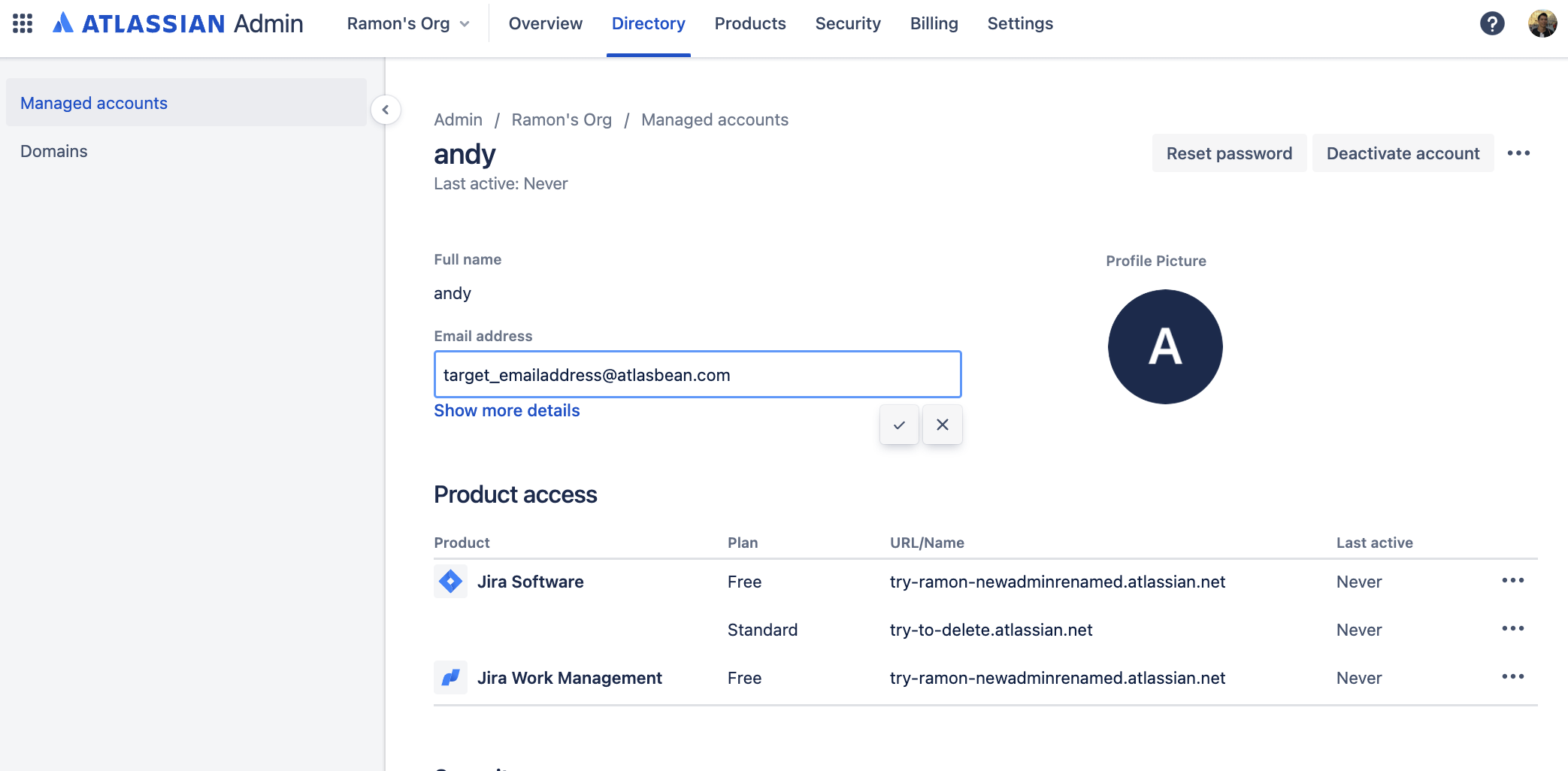The image size is (1568, 771).
Task: Switch to the Security tab
Action: click(x=848, y=23)
